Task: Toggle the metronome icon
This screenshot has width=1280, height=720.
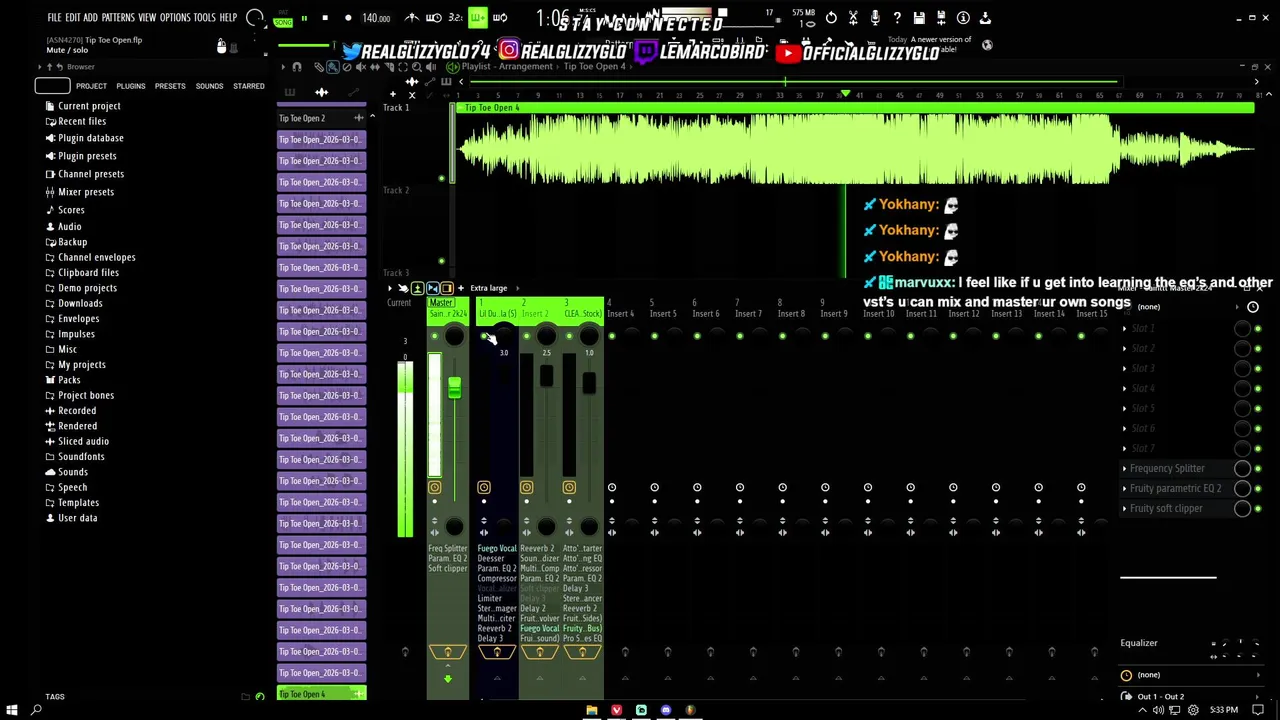Action: [412, 18]
